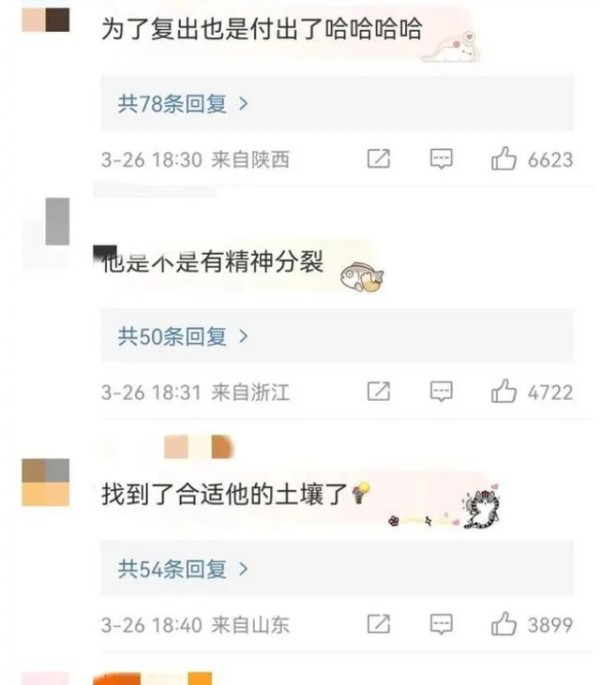The image size is (600, 685).
Task: Like the comment from 山东
Action: (503, 623)
